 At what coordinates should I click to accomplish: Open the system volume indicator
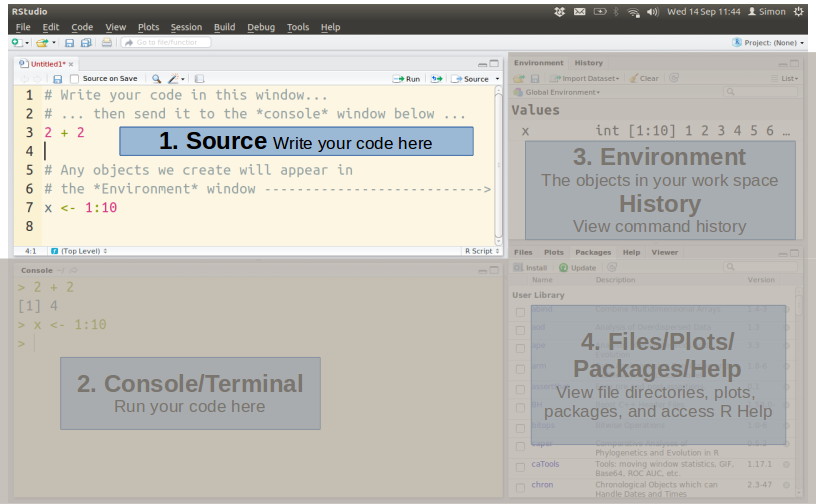coord(653,11)
